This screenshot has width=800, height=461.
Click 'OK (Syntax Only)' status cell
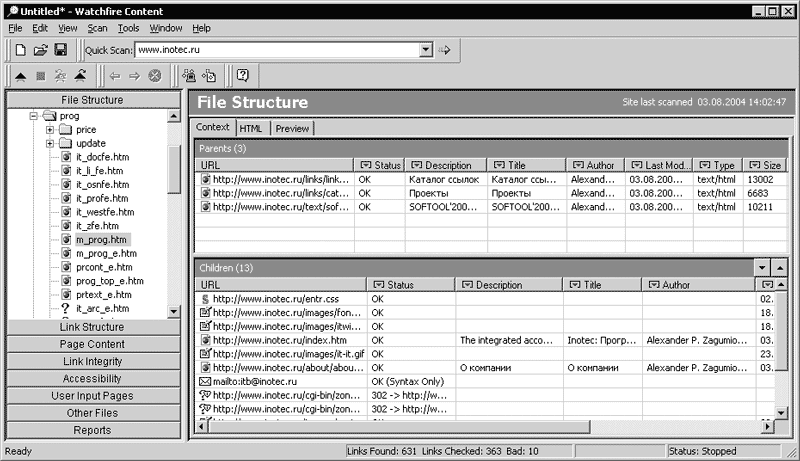coord(408,381)
